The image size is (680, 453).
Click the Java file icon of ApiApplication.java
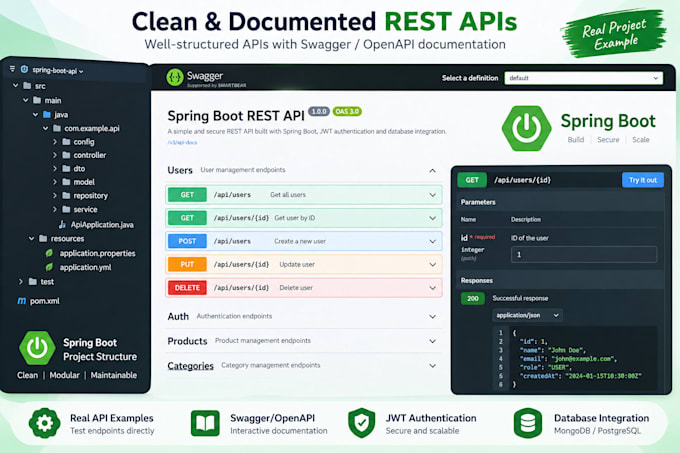point(62,225)
